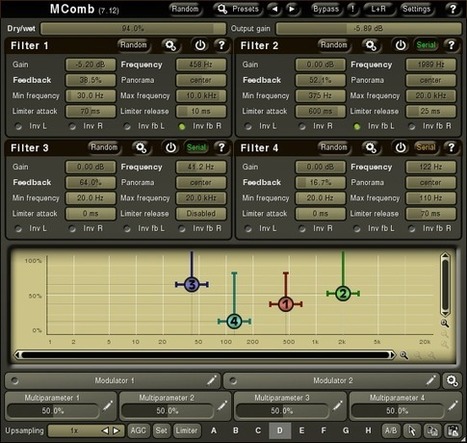Open Filter 4 help icon
Viewport: 467px width, 443px height.
point(451,147)
